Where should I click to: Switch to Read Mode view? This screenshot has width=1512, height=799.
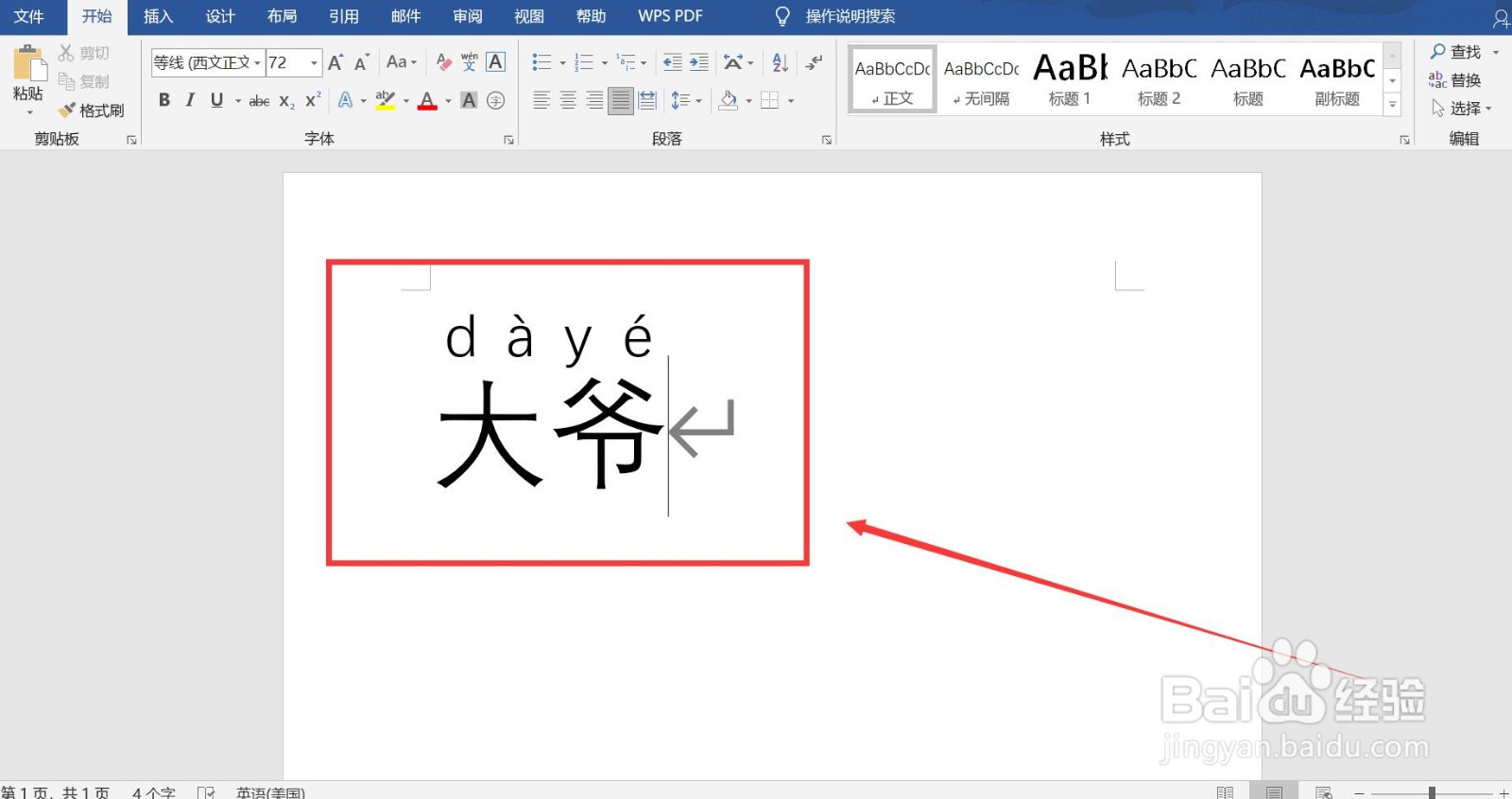tap(1225, 792)
